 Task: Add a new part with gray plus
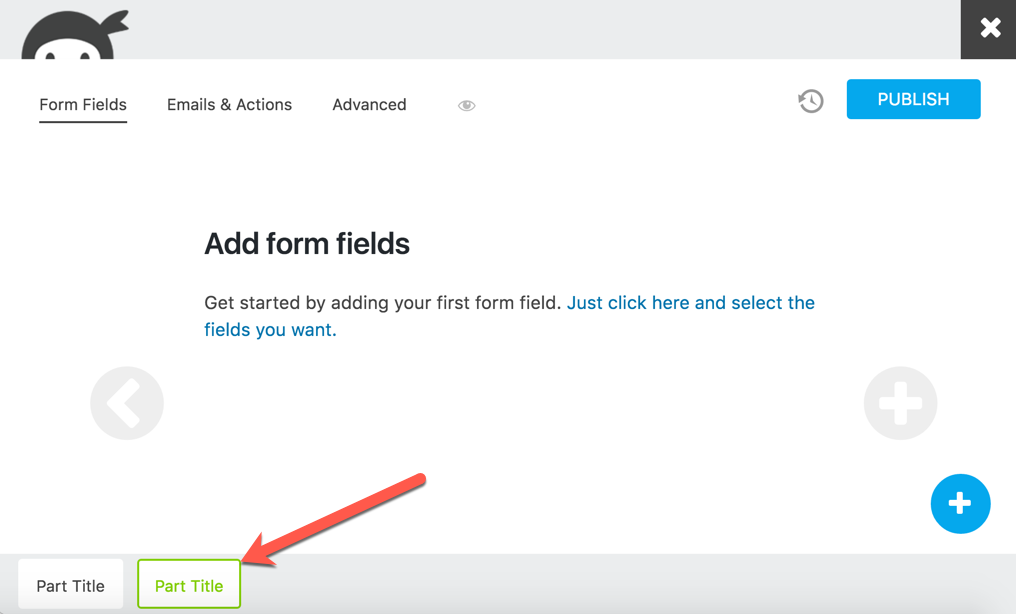click(x=900, y=403)
